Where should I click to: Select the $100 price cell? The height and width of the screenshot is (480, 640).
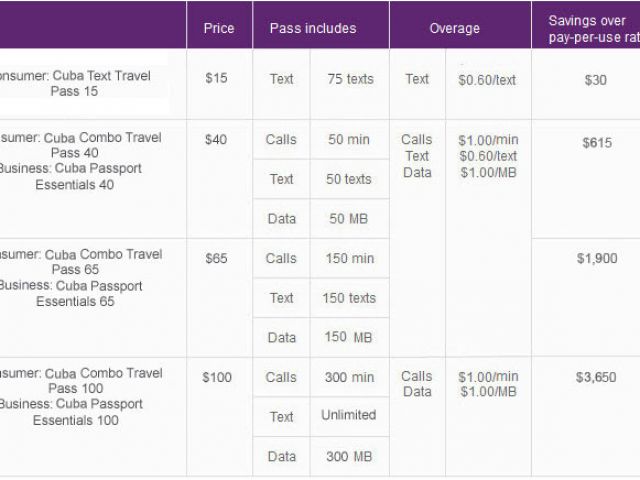216,377
